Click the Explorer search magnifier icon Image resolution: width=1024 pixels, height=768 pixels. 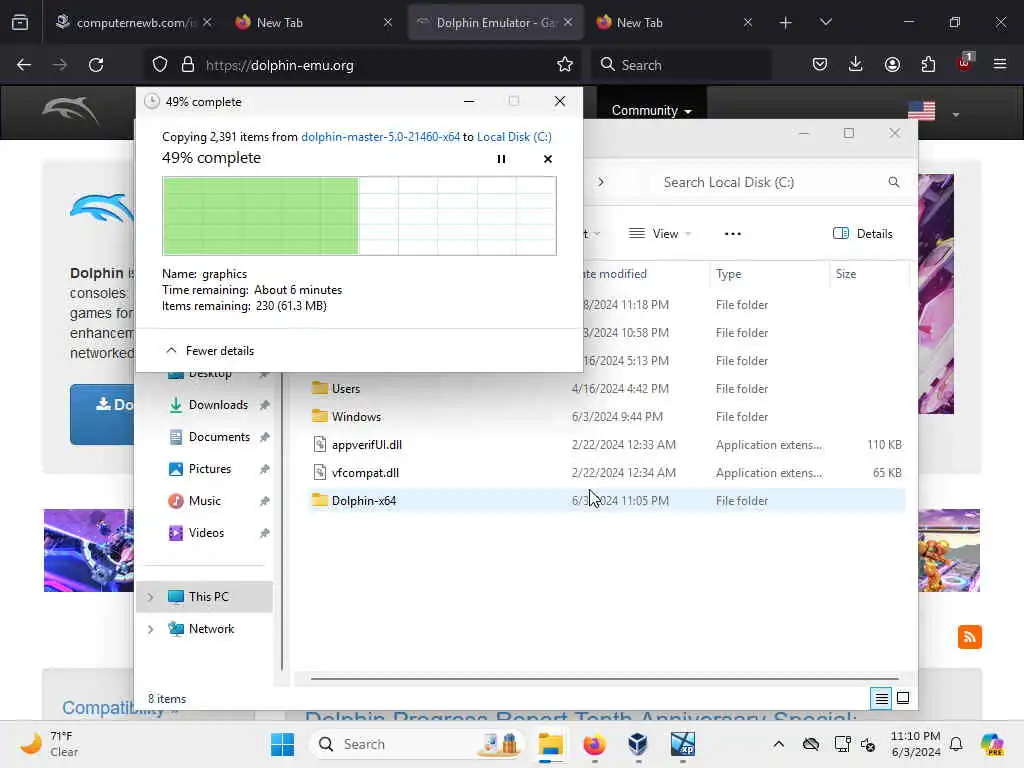893,182
